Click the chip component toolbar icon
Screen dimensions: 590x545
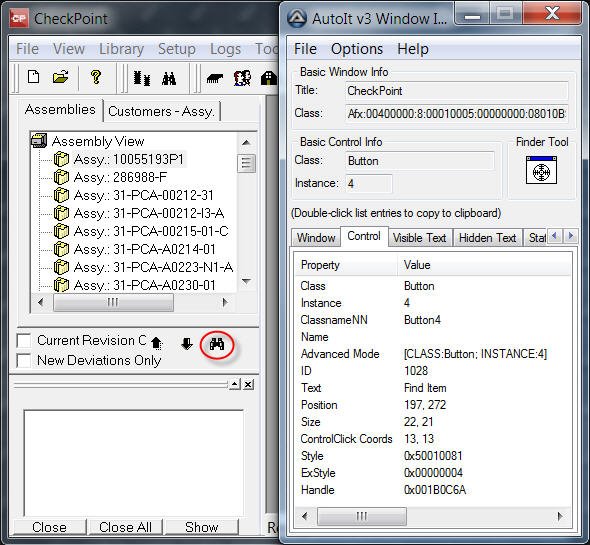point(215,78)
